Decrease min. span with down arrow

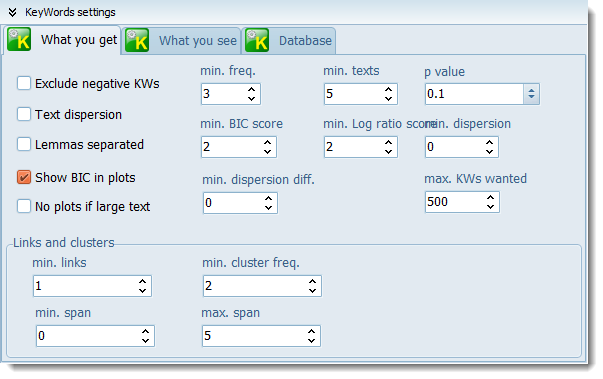[x=145, y=341]
